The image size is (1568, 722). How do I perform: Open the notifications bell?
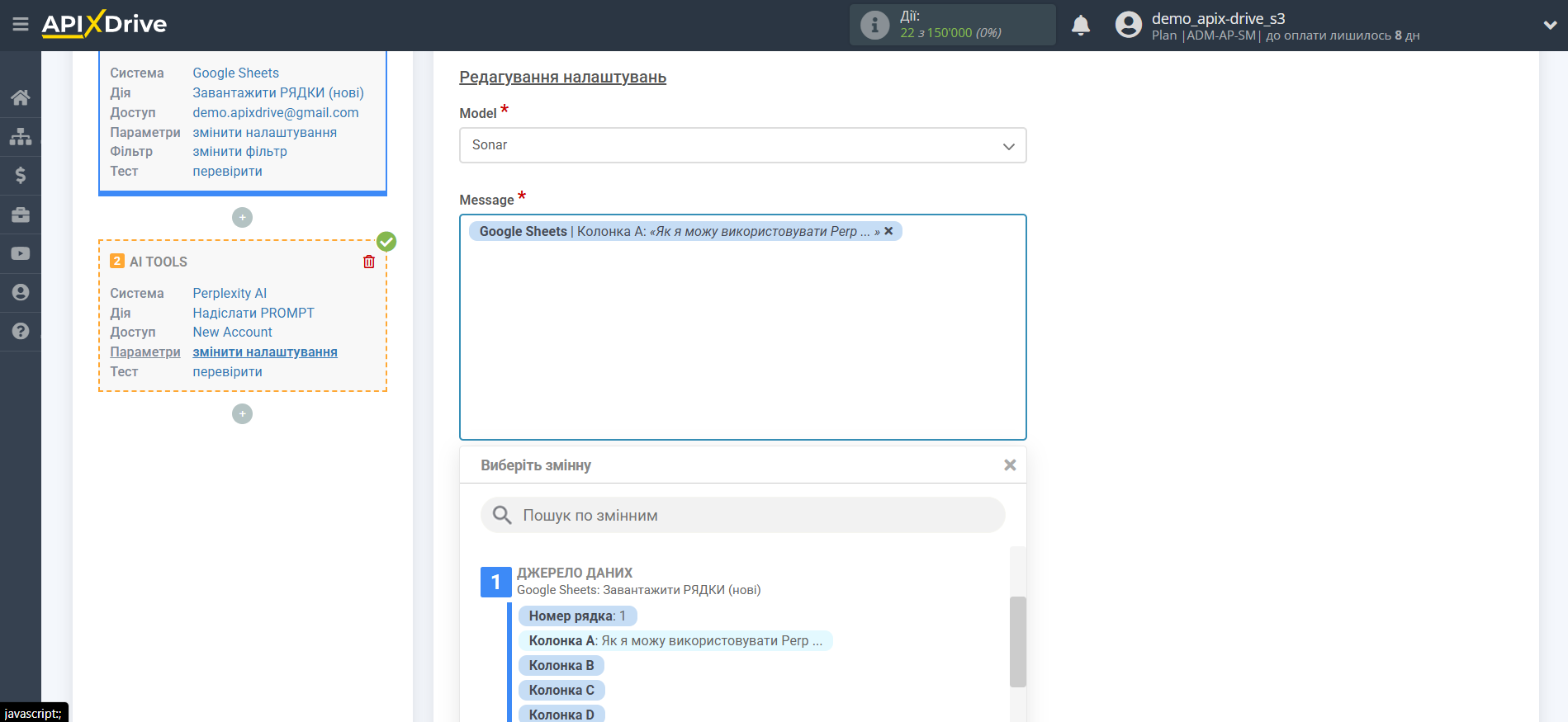click(x=1080, y=26)
